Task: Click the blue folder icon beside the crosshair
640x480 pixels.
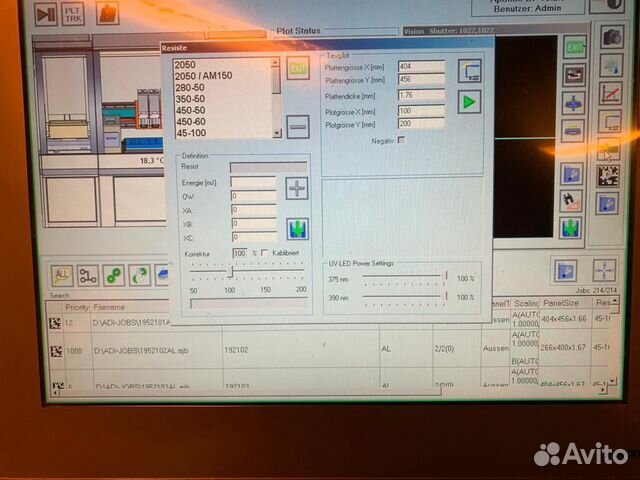Action: (565, 270)
